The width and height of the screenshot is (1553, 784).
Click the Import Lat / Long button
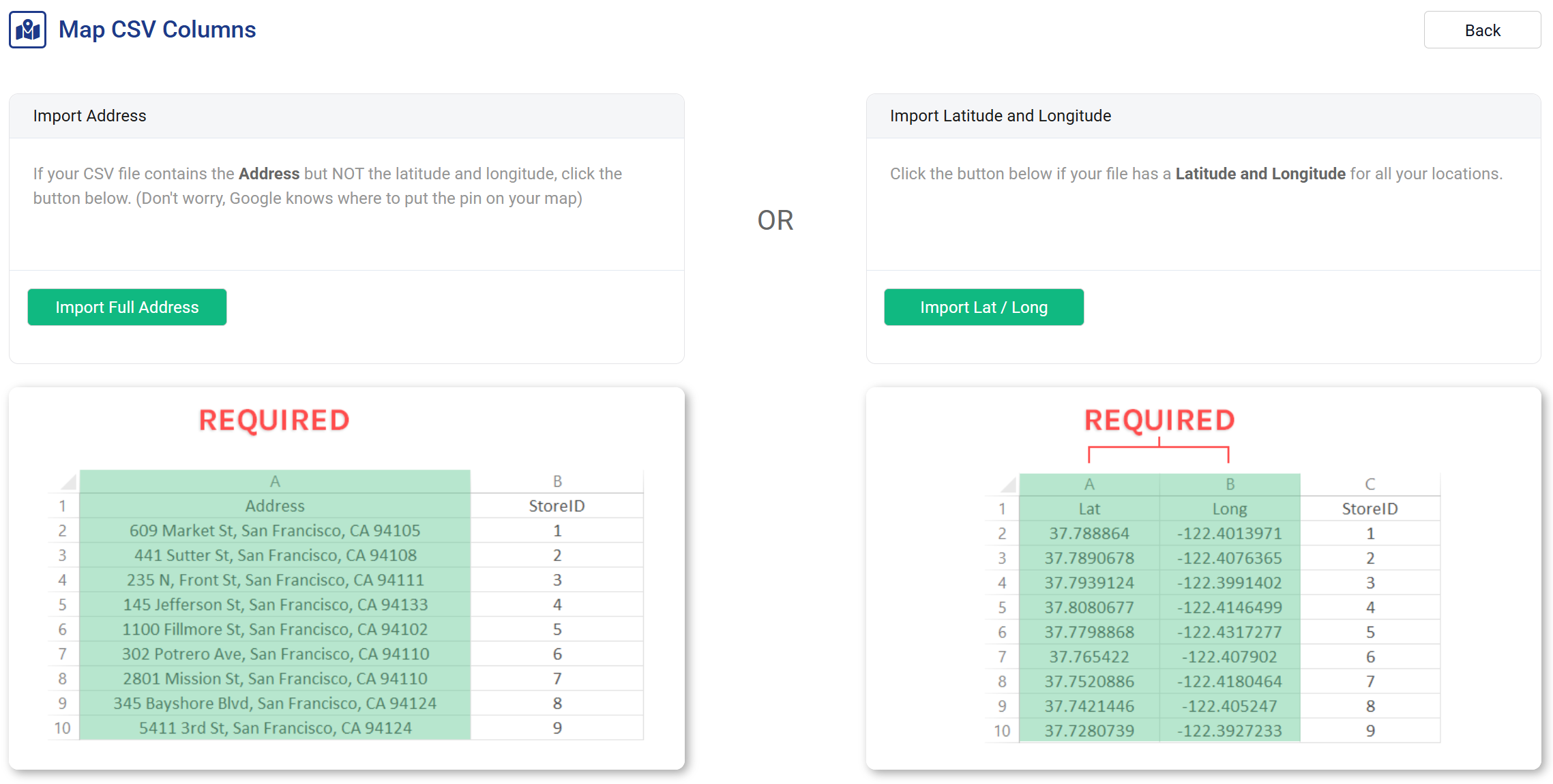[983, 307]
